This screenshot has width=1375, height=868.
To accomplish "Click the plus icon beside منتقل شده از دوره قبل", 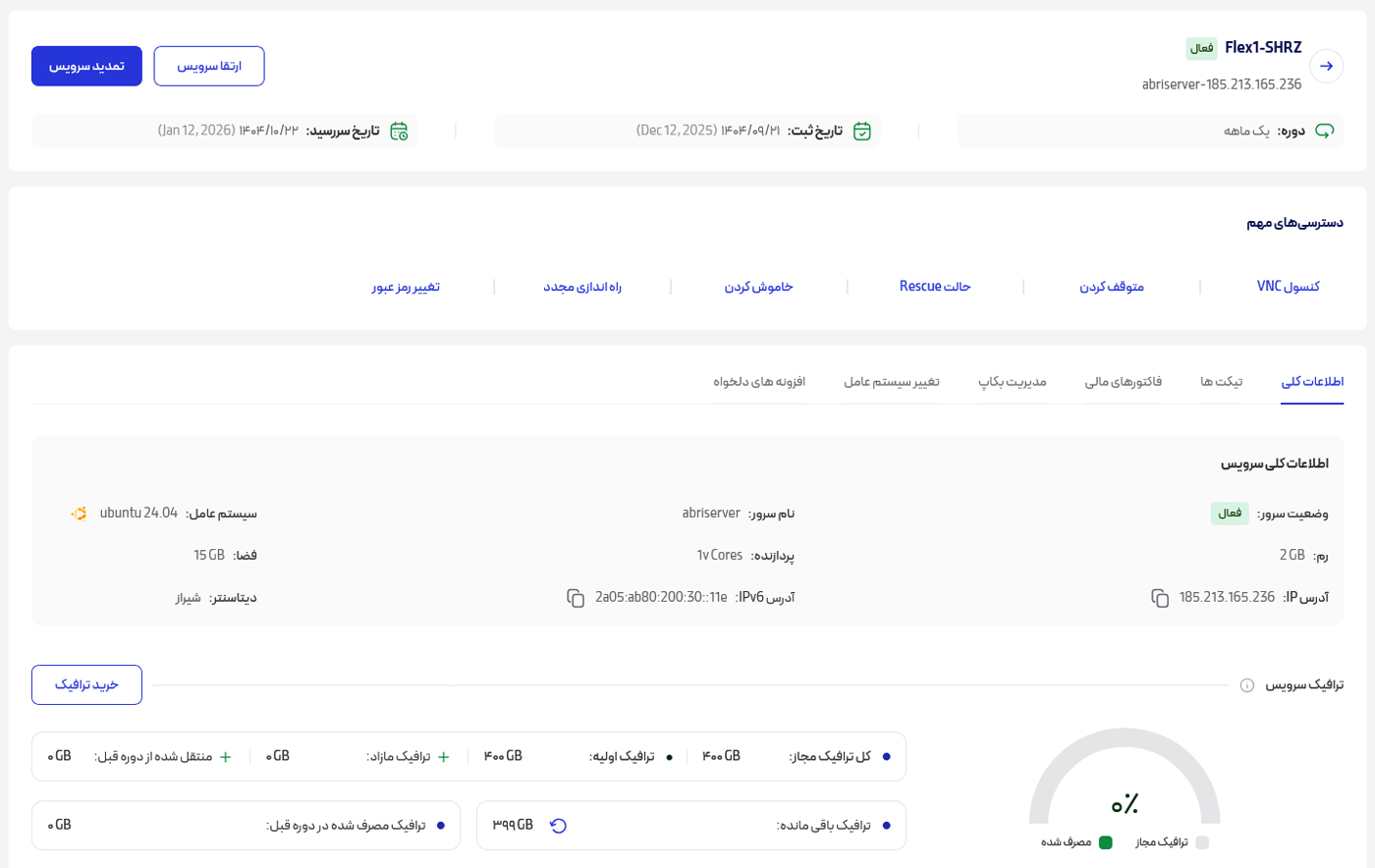I will click(227, 757).
